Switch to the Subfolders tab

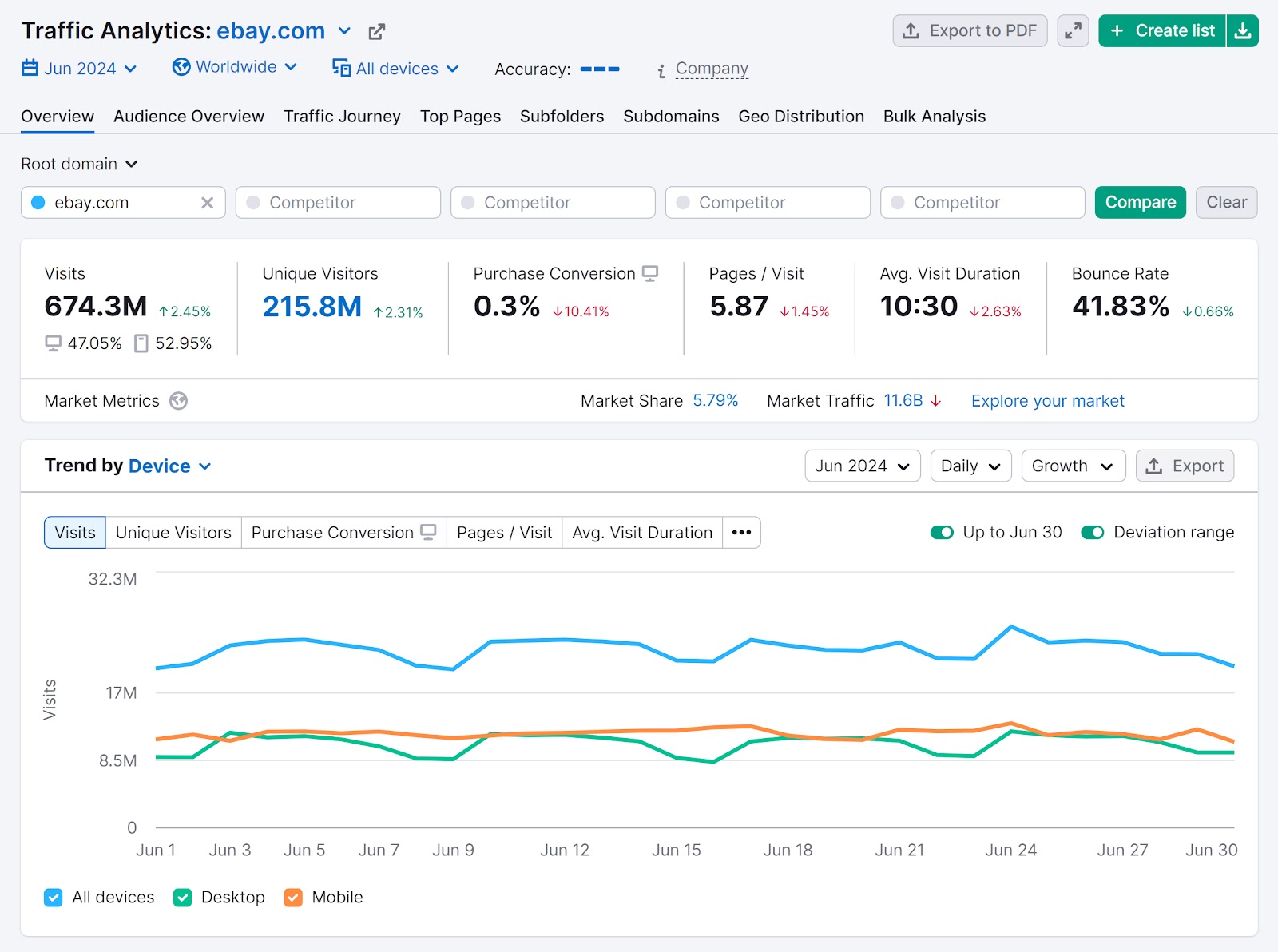pyautogui.click(x=562, y=117)
